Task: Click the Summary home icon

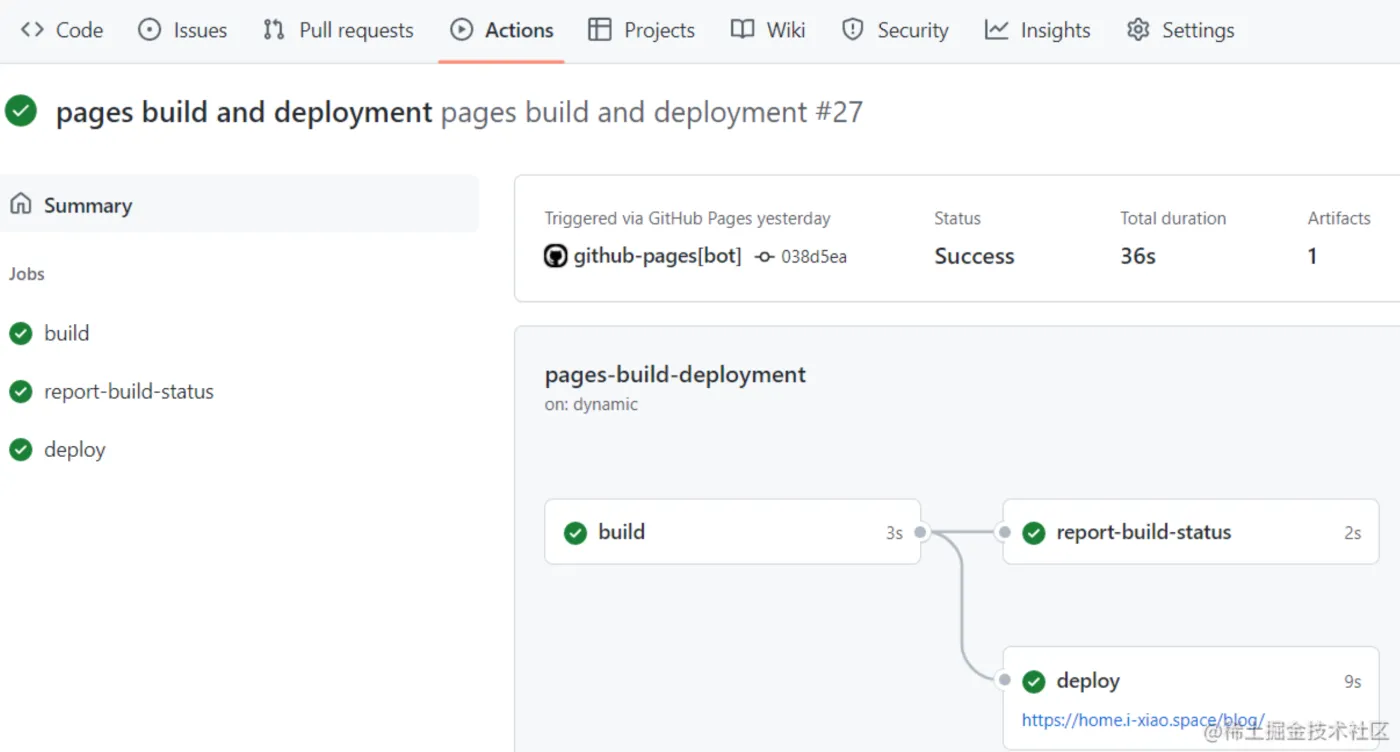Action: click(20, 204)
